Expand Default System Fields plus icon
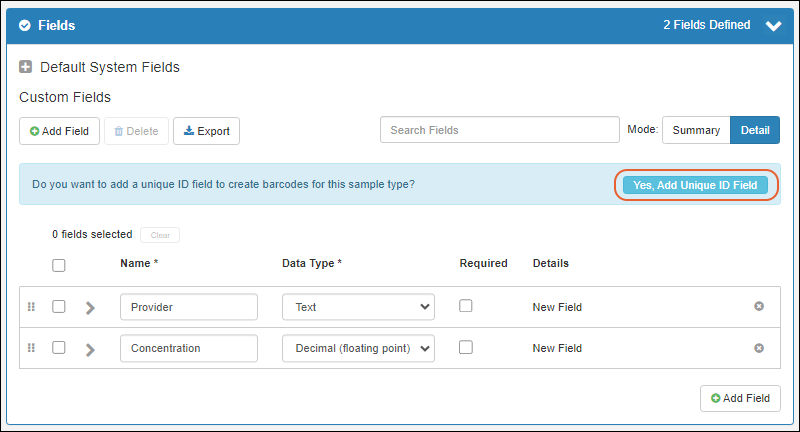Viewport: 800px width, 432px height. coord(26,67)
